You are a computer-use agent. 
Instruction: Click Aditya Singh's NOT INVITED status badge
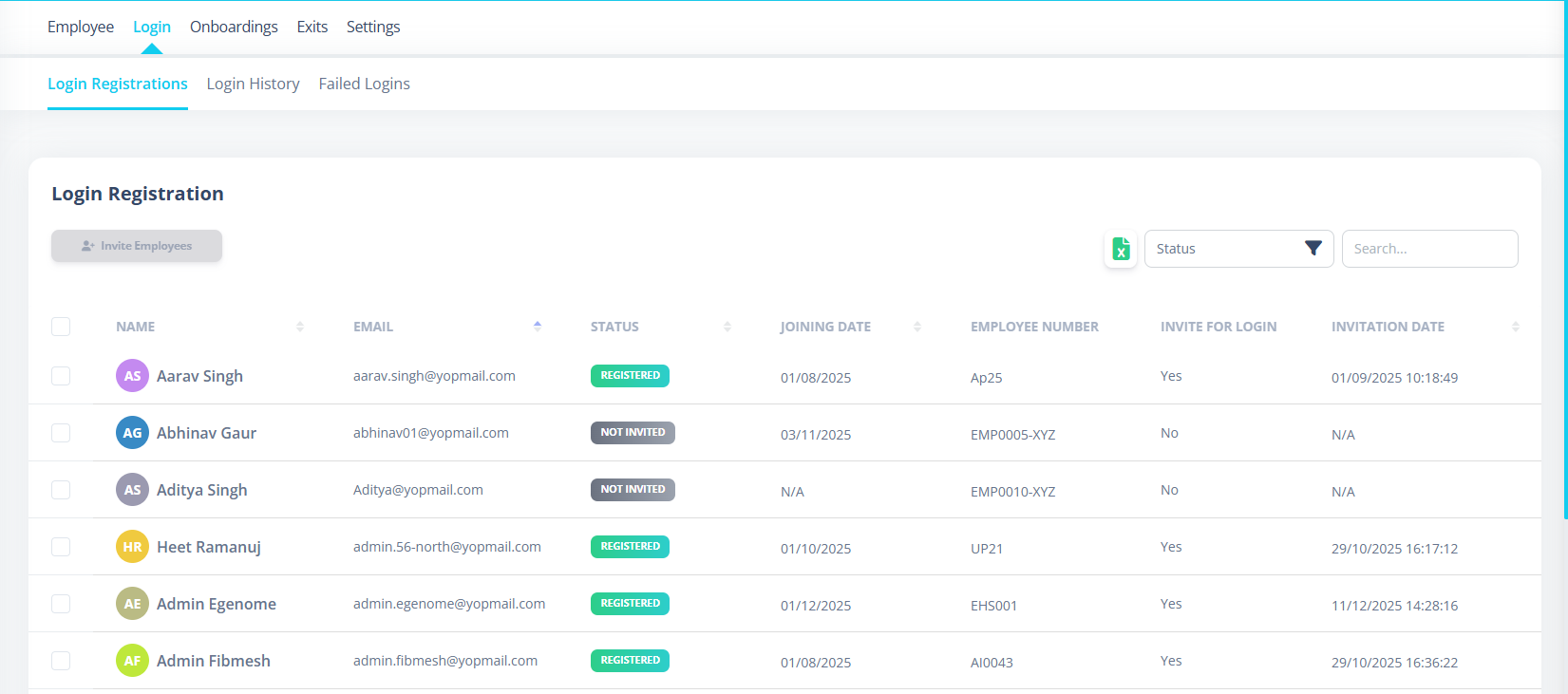pyautogui.click(x=633, y=490)
